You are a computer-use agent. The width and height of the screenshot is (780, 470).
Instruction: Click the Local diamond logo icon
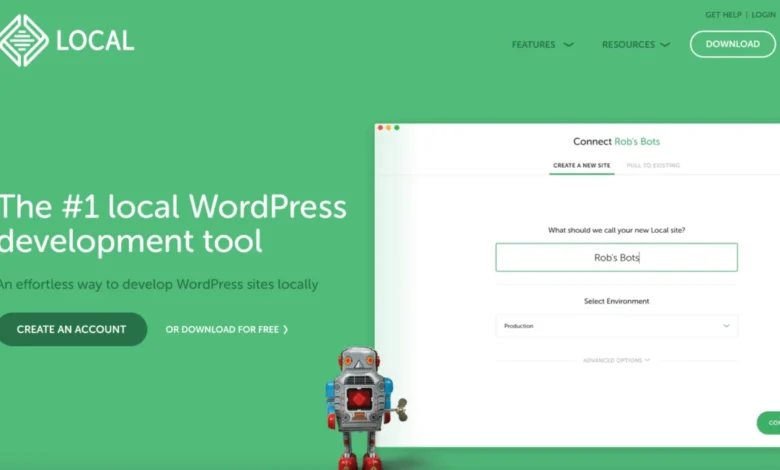pos(23,40)
